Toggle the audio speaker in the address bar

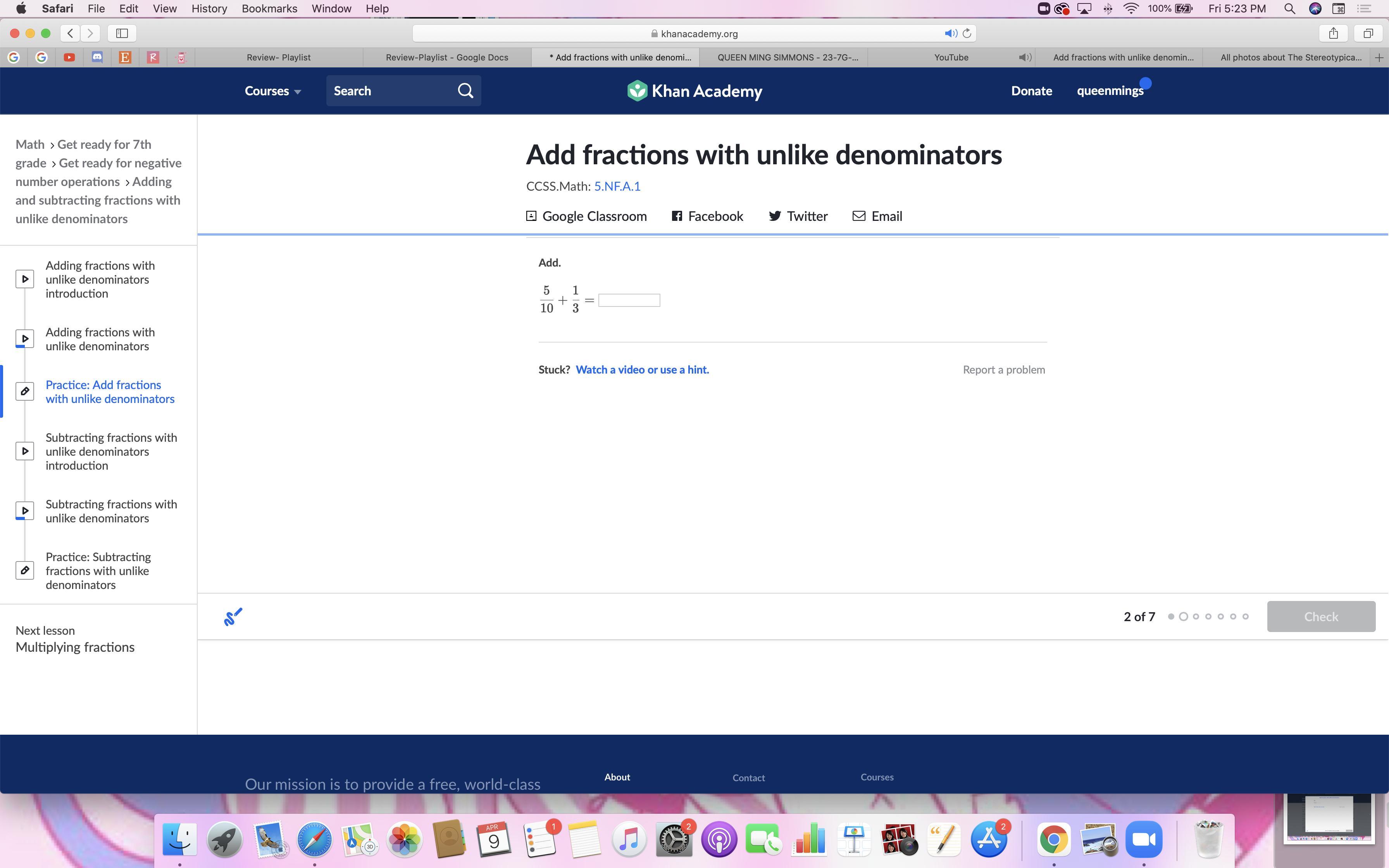pos(951,33)
